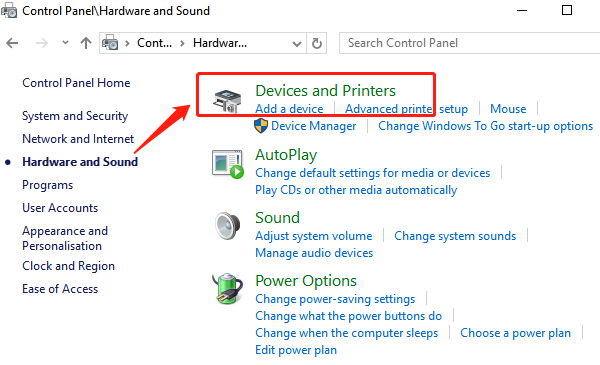Click the title bar Control Panel icon
600x365 pixels.
pyautogui.click(x=9, y=10)
